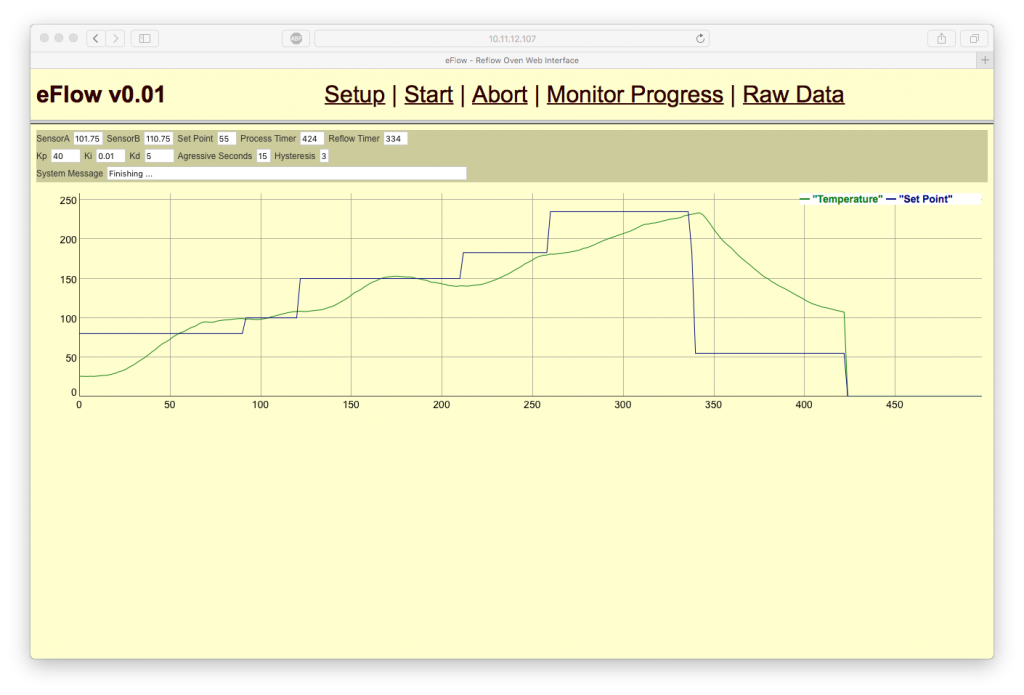This screenshot has width=1024, height=695.
Task: Click the Start link to begin reflow
Action: pyautogui.click(x=428, y=94)
